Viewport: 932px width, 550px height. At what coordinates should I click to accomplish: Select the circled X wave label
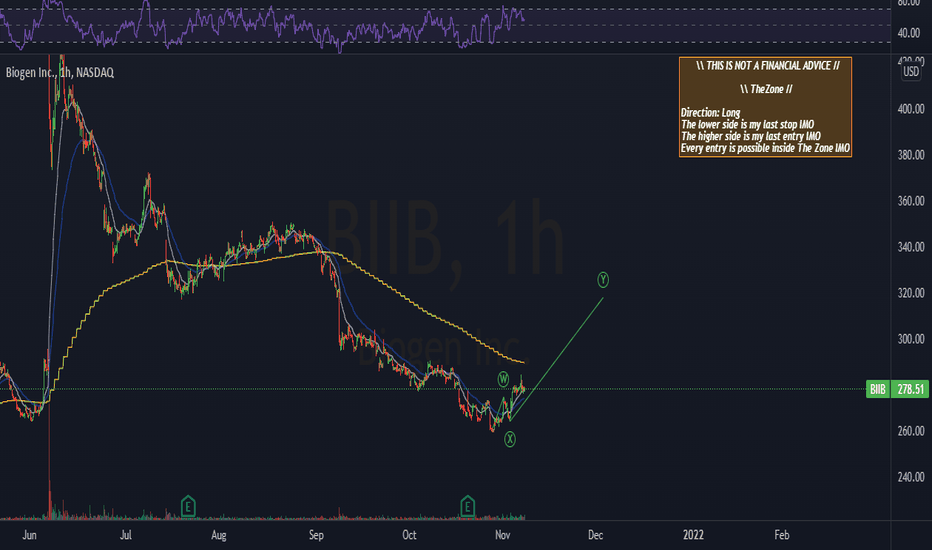tap(509, 439)
